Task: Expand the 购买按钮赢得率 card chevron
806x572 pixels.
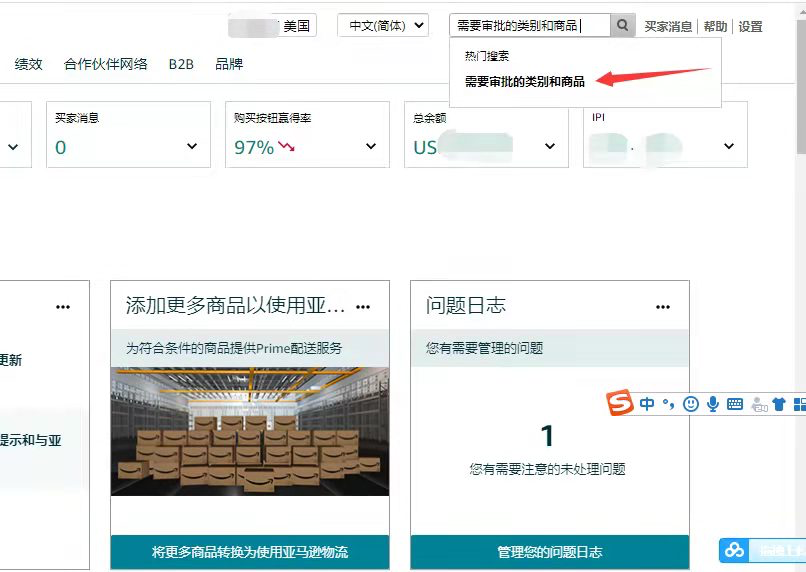Action: pyautogui.click(x=371, y=146)
